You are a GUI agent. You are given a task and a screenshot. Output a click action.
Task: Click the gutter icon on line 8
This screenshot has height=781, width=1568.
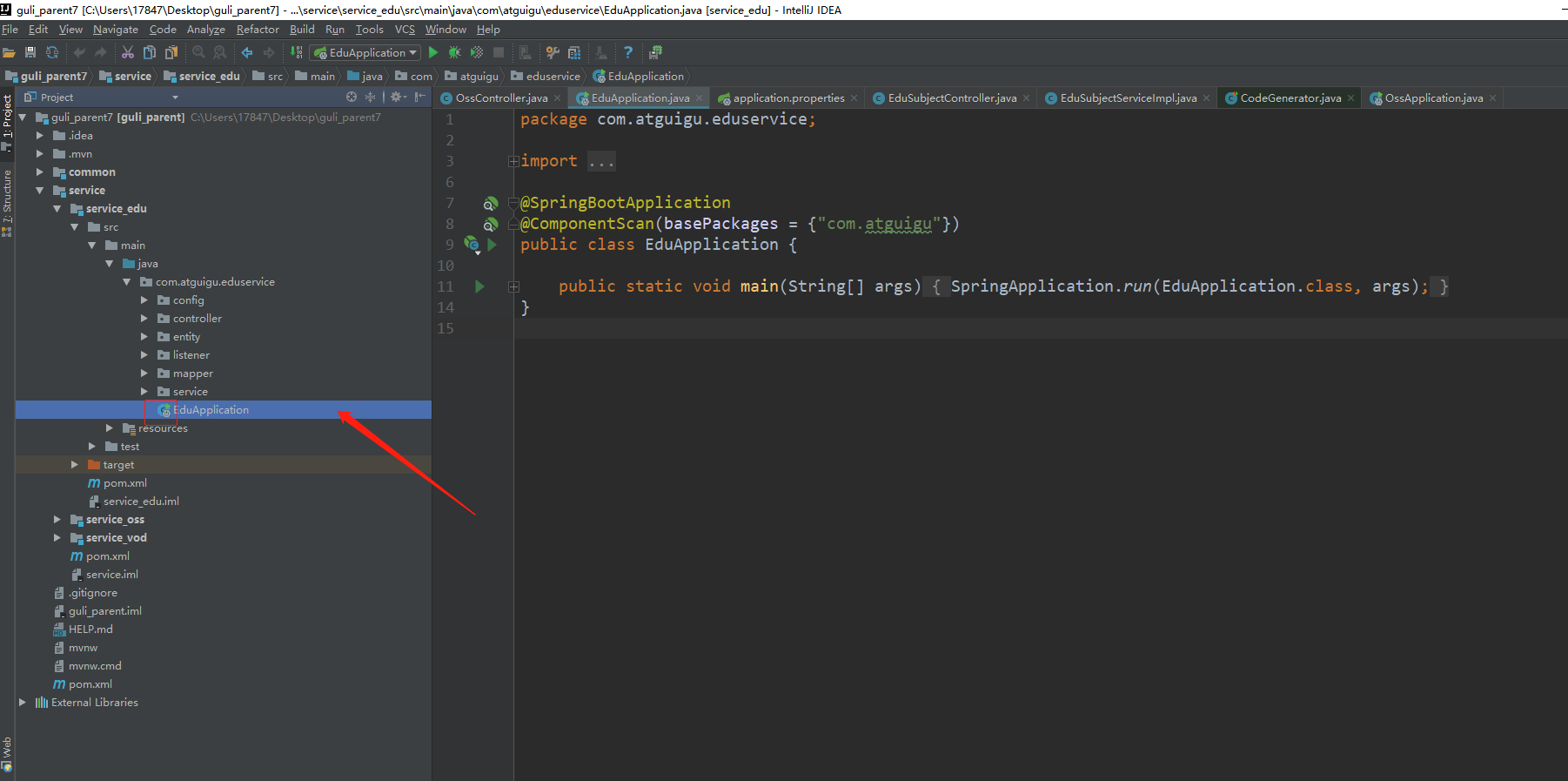[491, 224]
